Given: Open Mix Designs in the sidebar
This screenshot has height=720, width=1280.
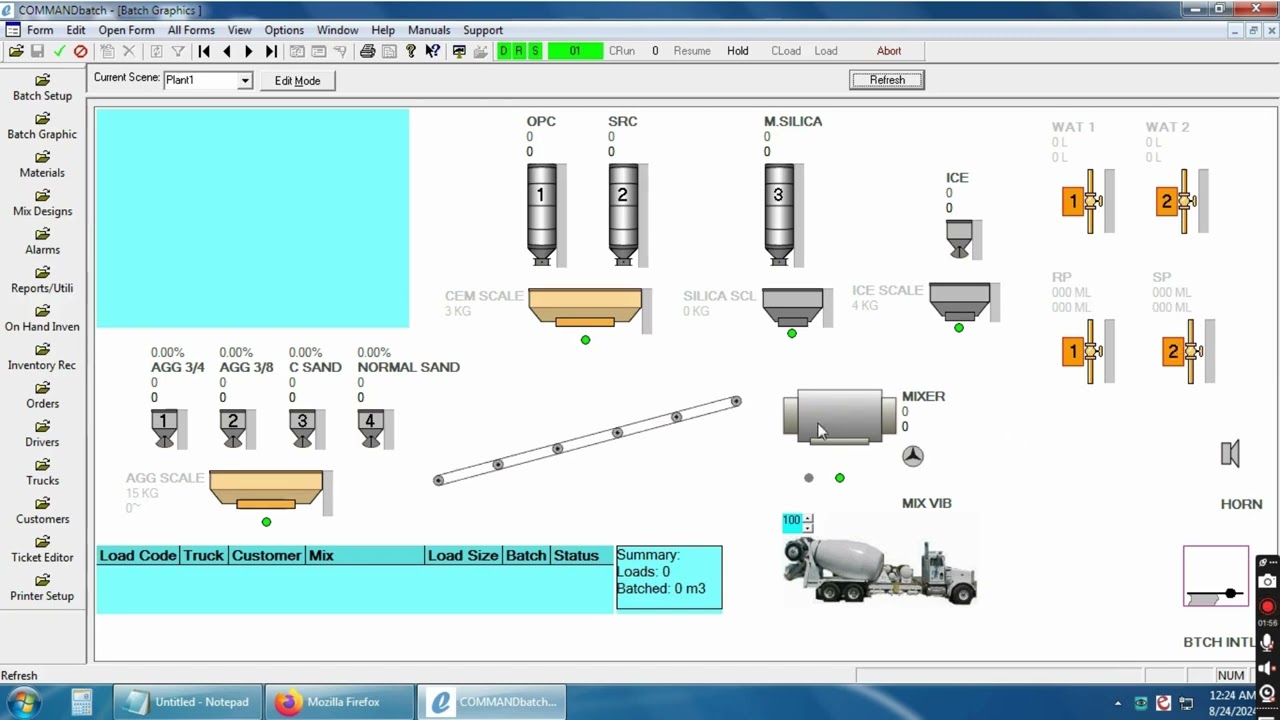Looking at the screenshot, I should [42, 203].
